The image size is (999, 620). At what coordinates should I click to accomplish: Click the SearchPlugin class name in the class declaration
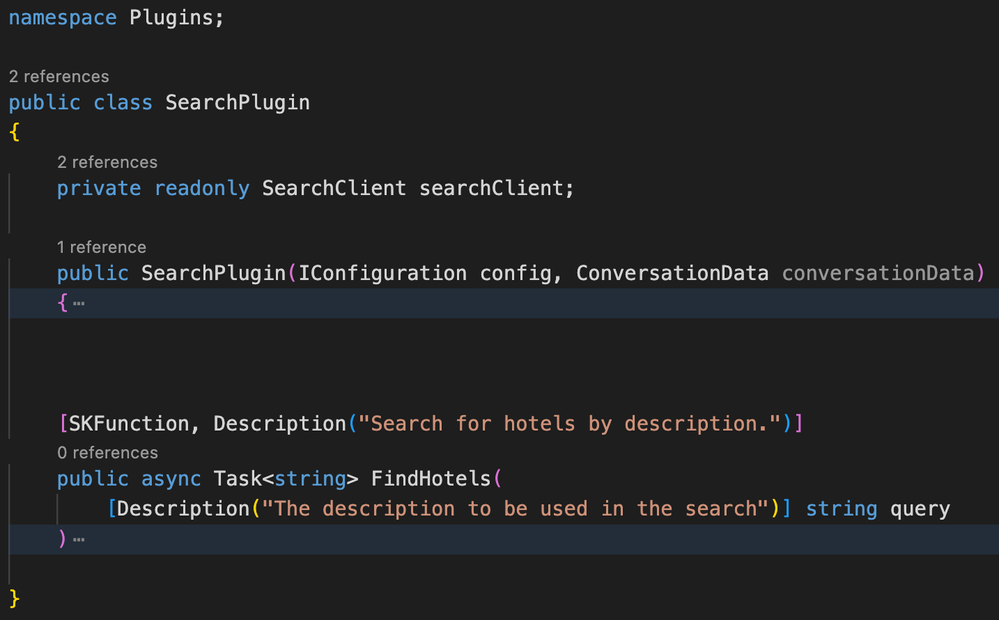238,102
